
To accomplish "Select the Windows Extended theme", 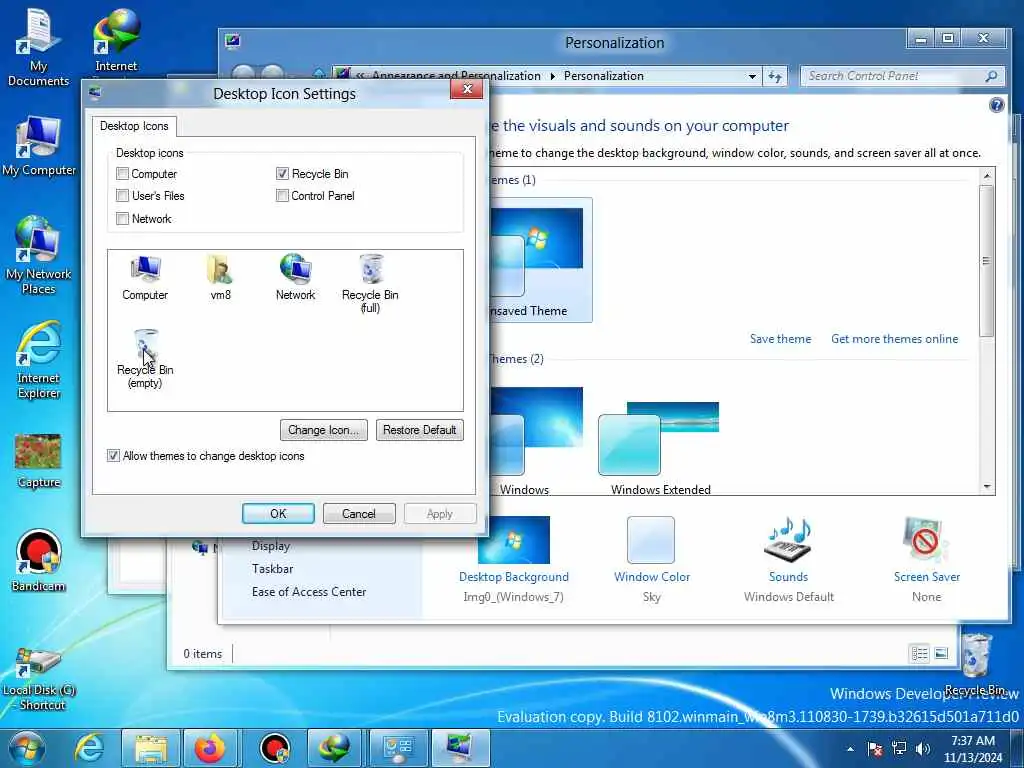I will coord(660,448).
